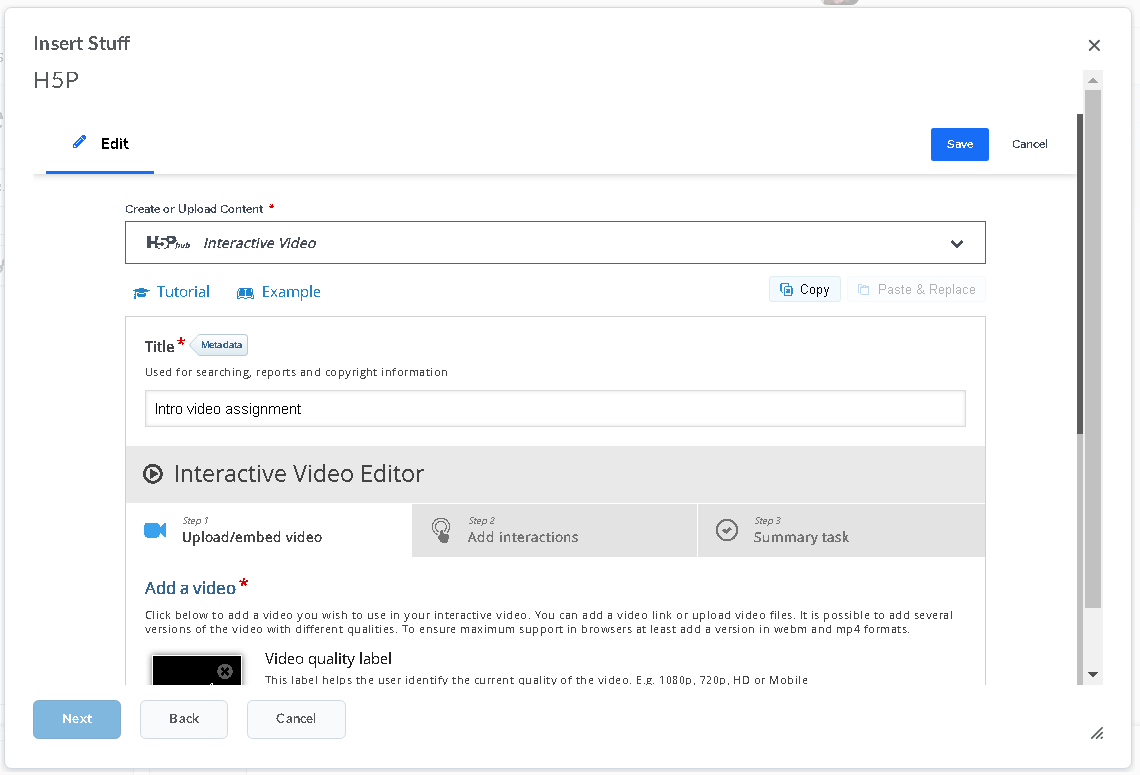The width and height of the screenshot is (1140, 775).
Task: Click the Video quality label text
Action: pos(328,659)
